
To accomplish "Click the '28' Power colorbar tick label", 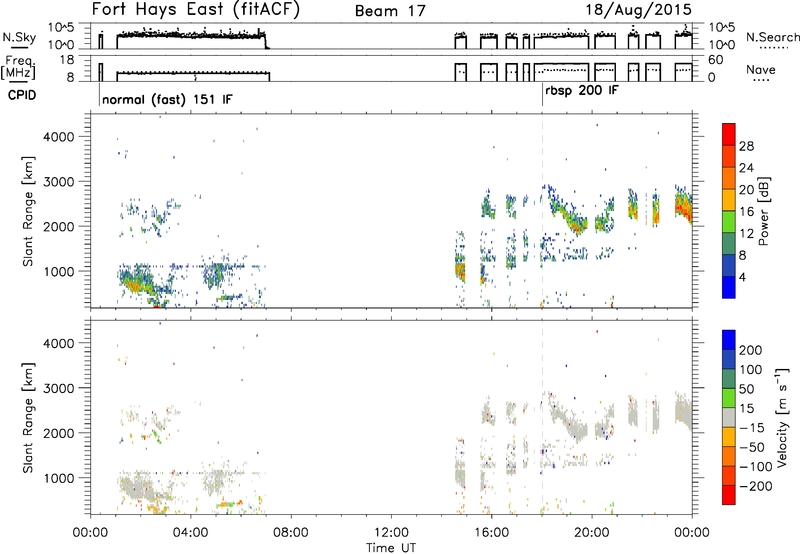I will coord(746,146).
